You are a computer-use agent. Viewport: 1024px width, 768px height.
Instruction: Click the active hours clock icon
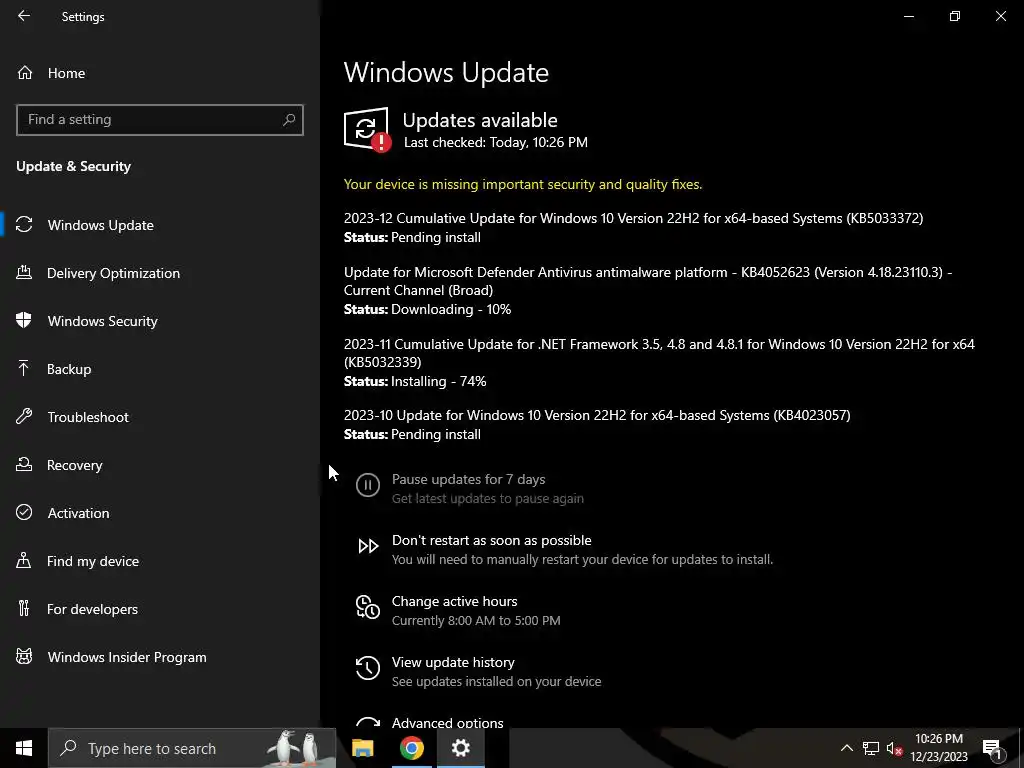coord(368,607)
